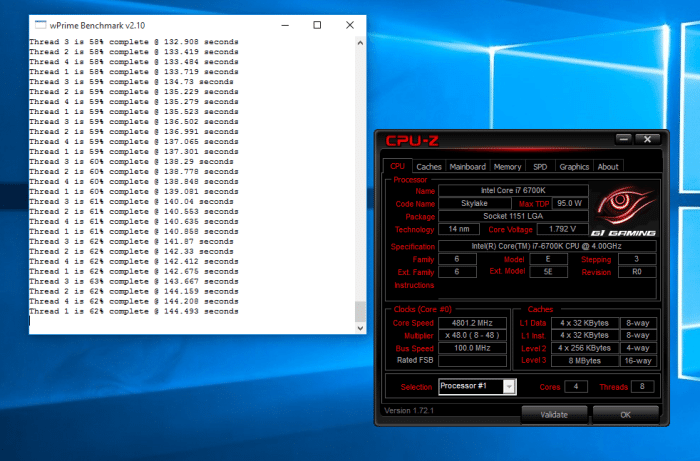Click the wPrime Benchmark window icon
Viewport: 700px width, 461px height.
40,25
